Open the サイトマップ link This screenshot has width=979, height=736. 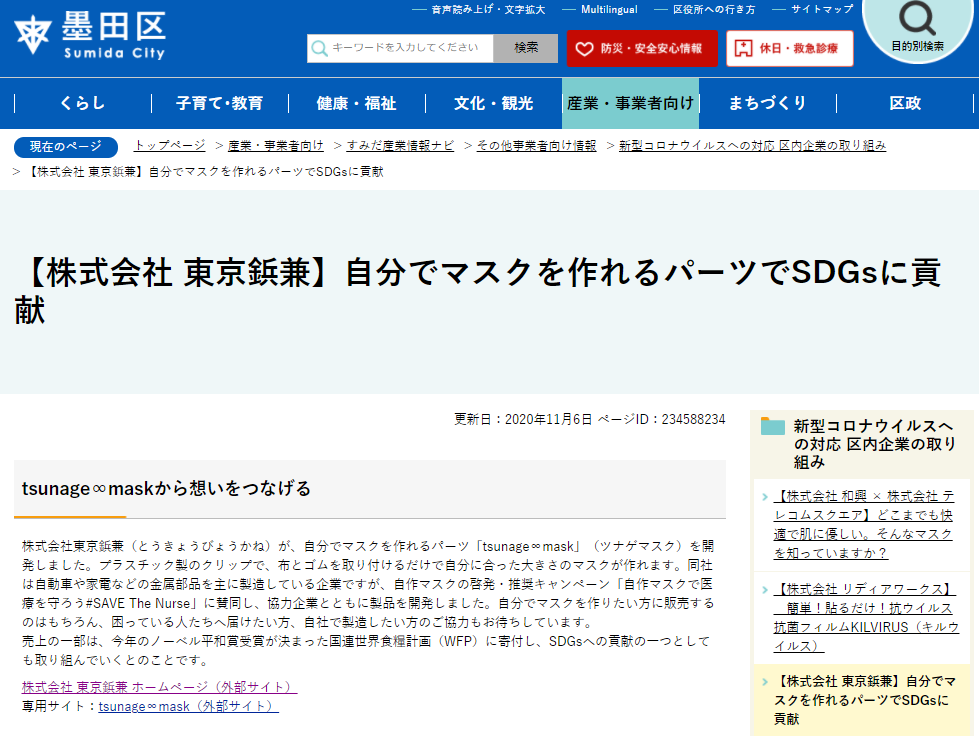(822, 9)
